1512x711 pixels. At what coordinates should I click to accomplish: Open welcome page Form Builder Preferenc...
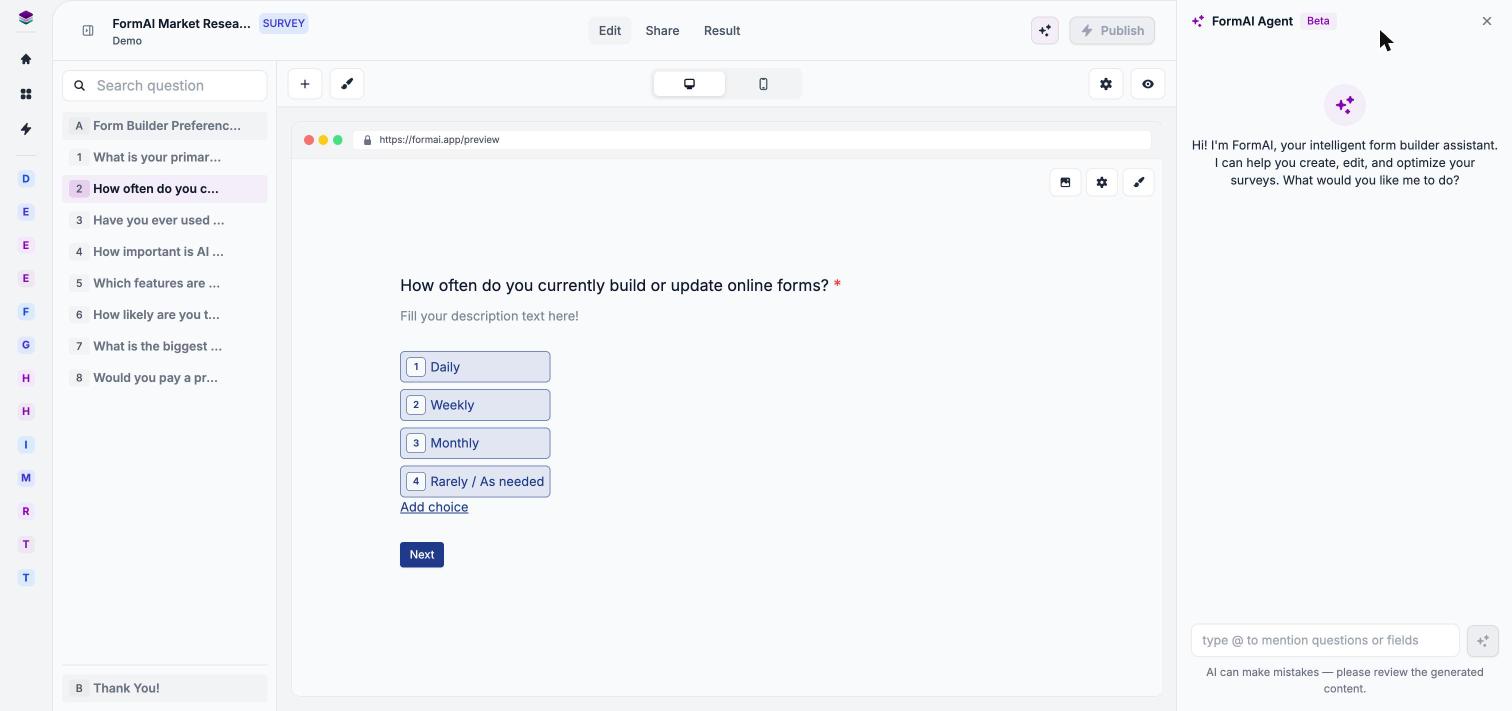coord(165,126)
